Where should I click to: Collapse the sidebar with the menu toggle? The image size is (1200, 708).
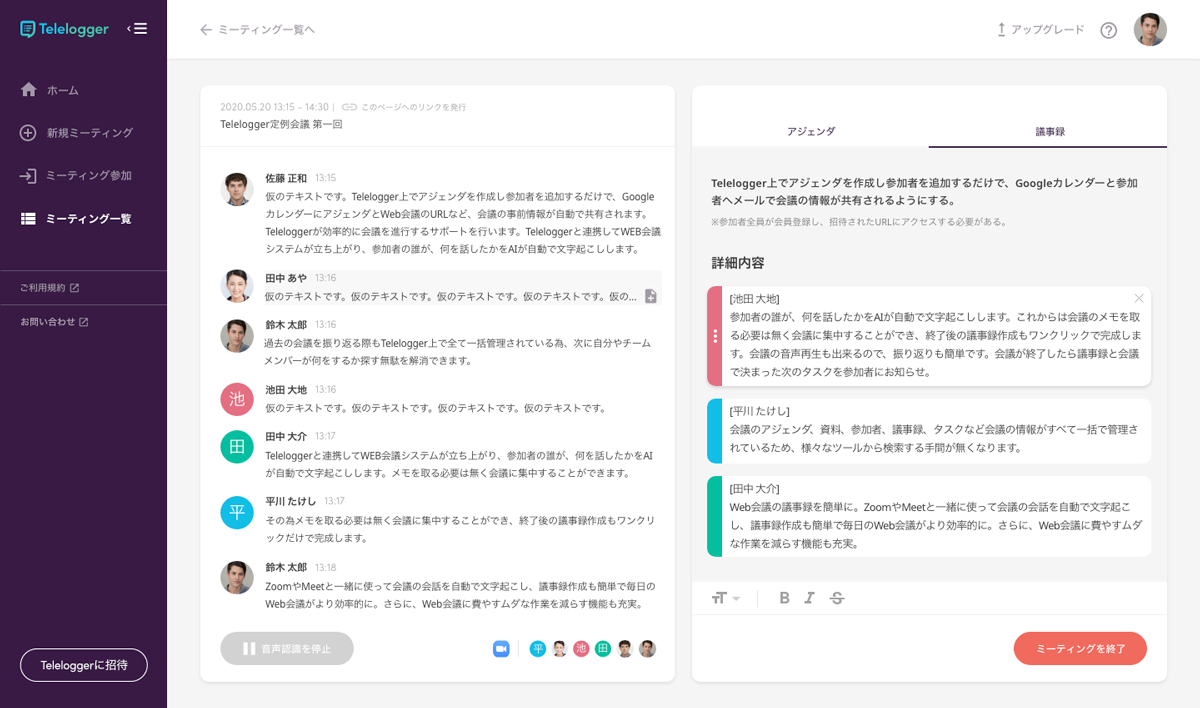click(137, 29)
